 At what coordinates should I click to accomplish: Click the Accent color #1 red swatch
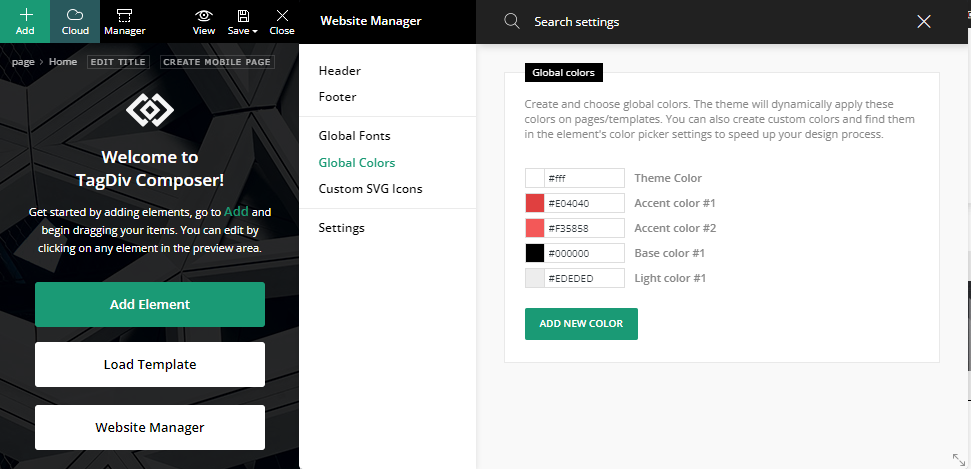tap(534, 203)
